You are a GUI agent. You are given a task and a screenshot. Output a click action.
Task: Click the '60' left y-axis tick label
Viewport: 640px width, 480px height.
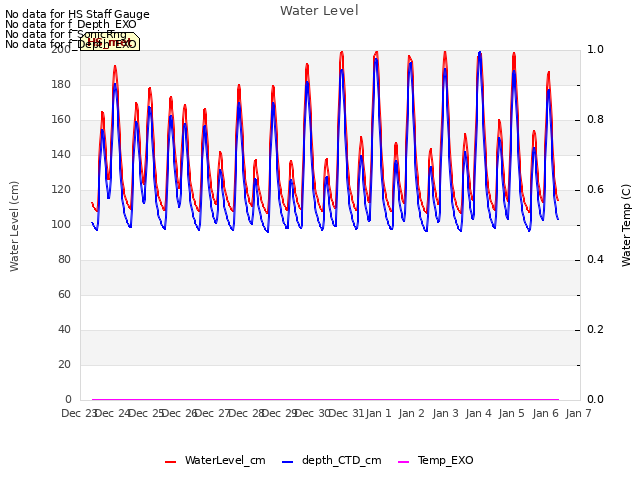click(64, 294)
